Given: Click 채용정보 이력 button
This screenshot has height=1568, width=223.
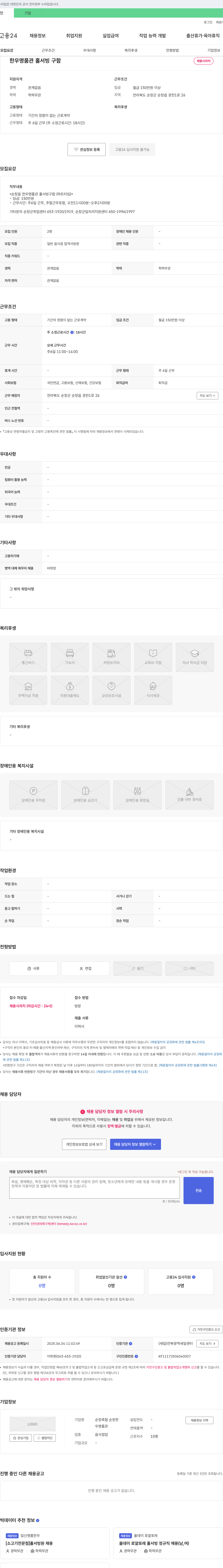Looking at the screenshot, I should [x=199, y=1420].
